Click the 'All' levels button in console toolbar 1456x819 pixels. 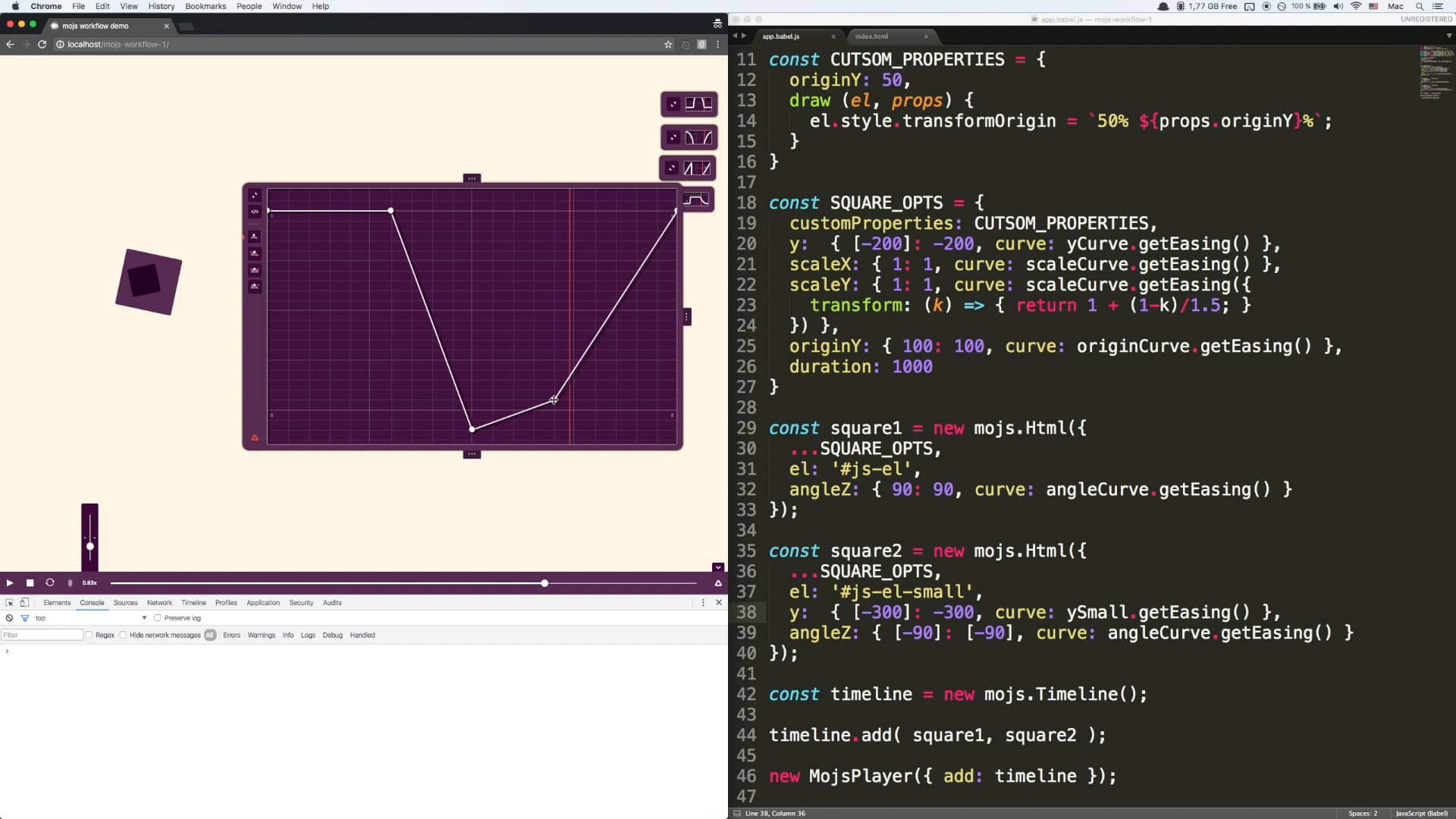(210, 635)
